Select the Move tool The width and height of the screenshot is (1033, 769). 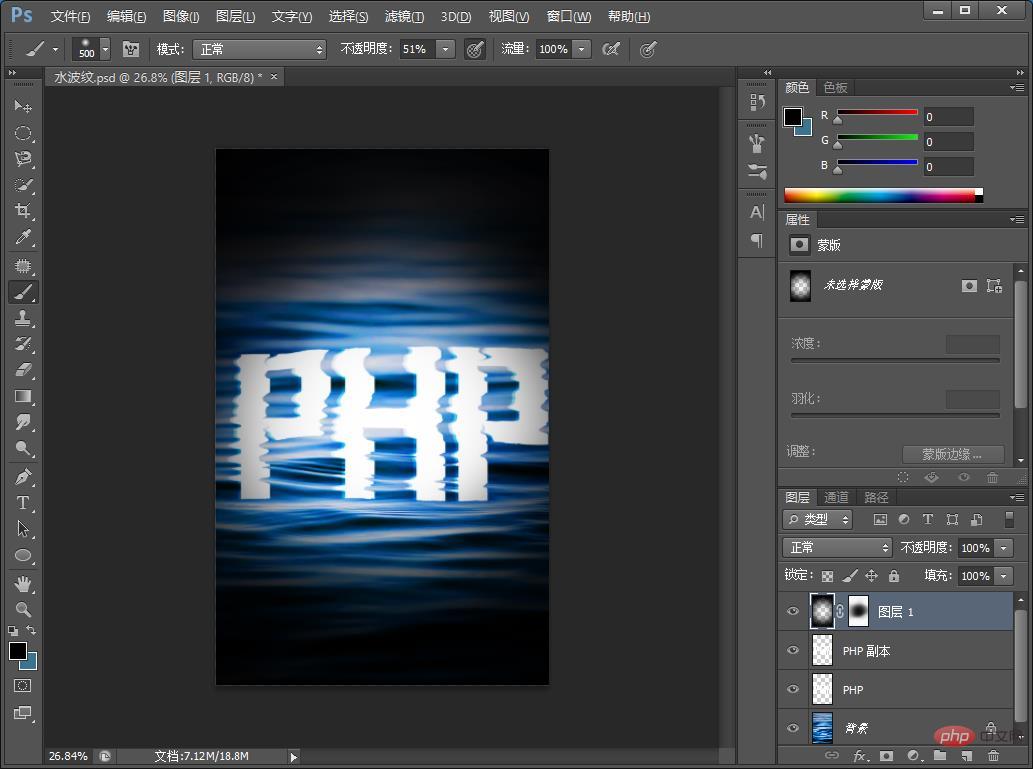pos(23,107)
